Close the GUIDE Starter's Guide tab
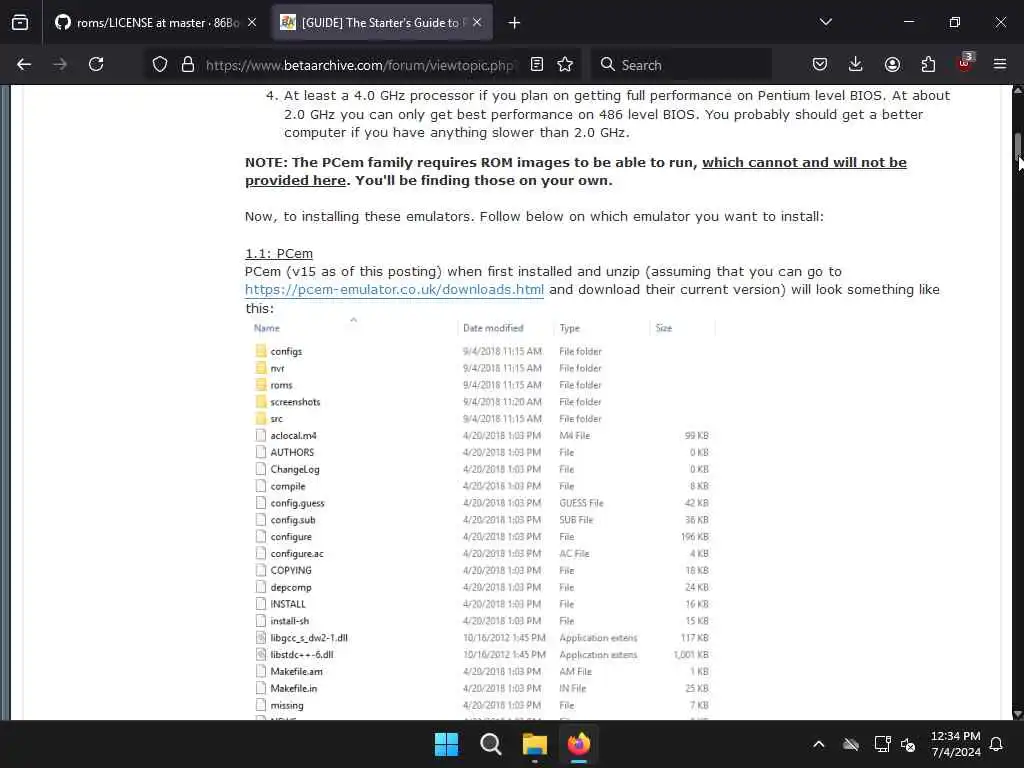Image resolution: width=1024 pixels, height=768 pixels. (477, 23)
